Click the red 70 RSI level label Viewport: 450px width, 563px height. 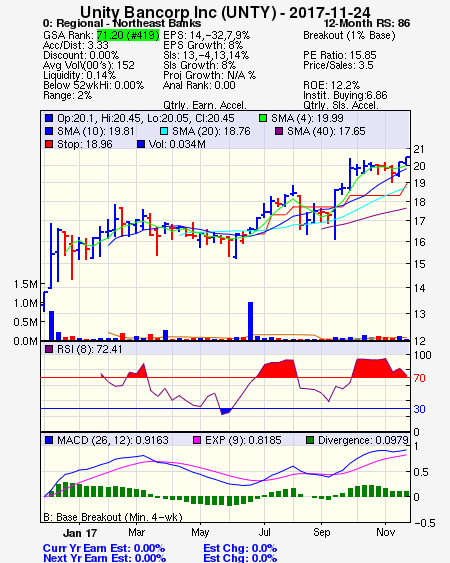tap(419, 378)
